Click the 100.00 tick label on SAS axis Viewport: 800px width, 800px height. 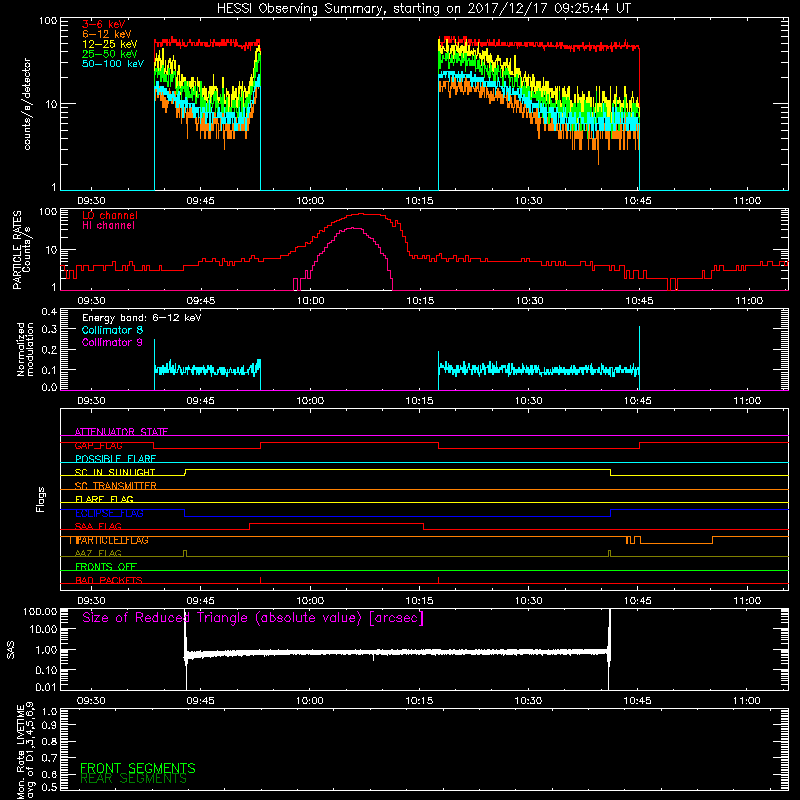pos(40,612)
